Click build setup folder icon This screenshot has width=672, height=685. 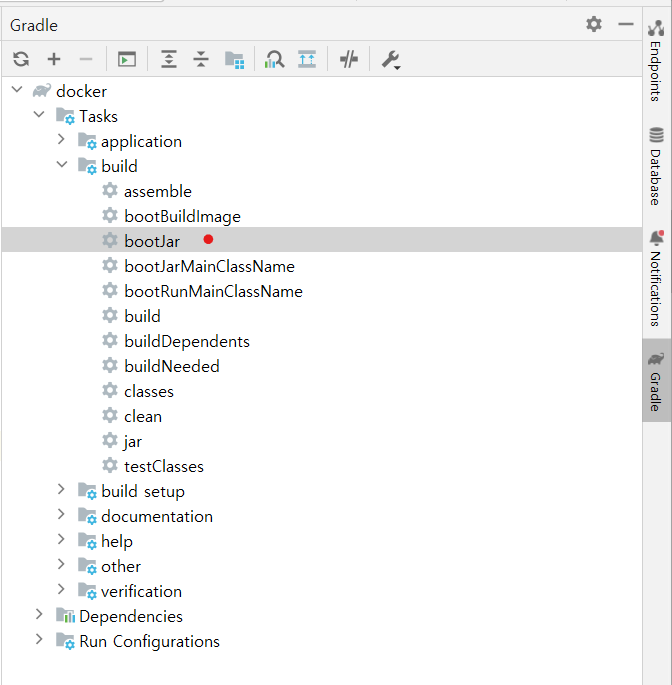point(87,491)
